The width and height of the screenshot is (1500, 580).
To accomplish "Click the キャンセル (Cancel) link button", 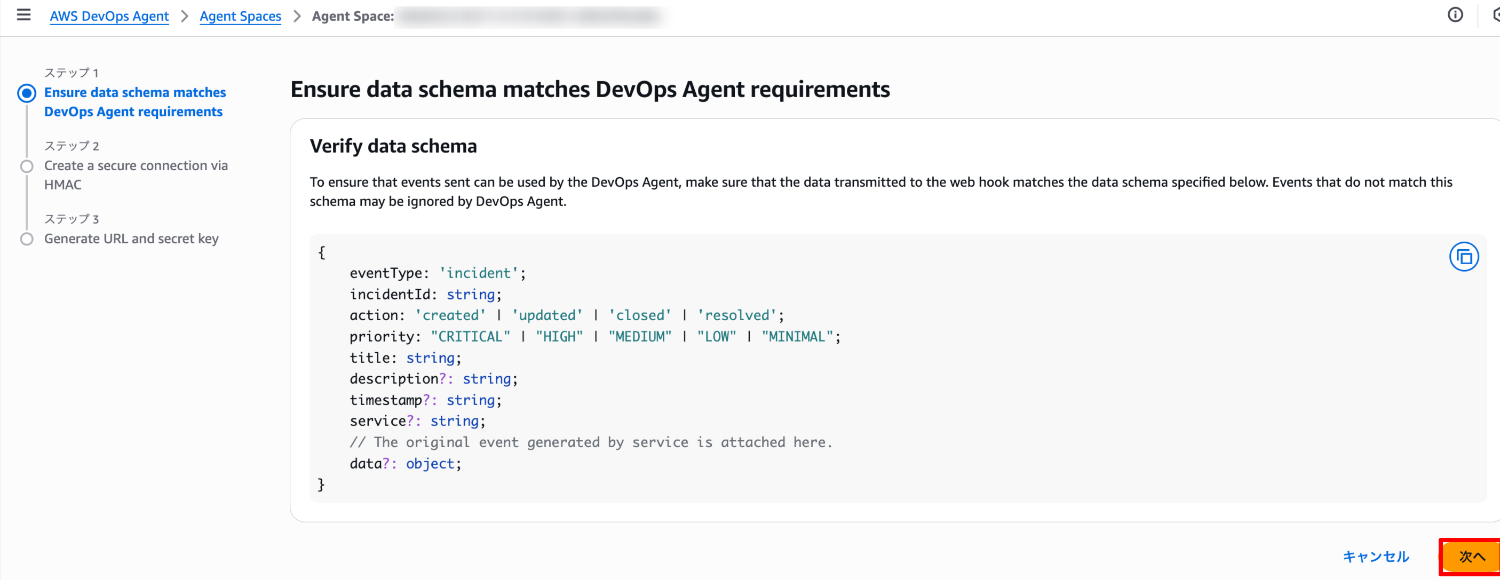I will coord(1376,557).
